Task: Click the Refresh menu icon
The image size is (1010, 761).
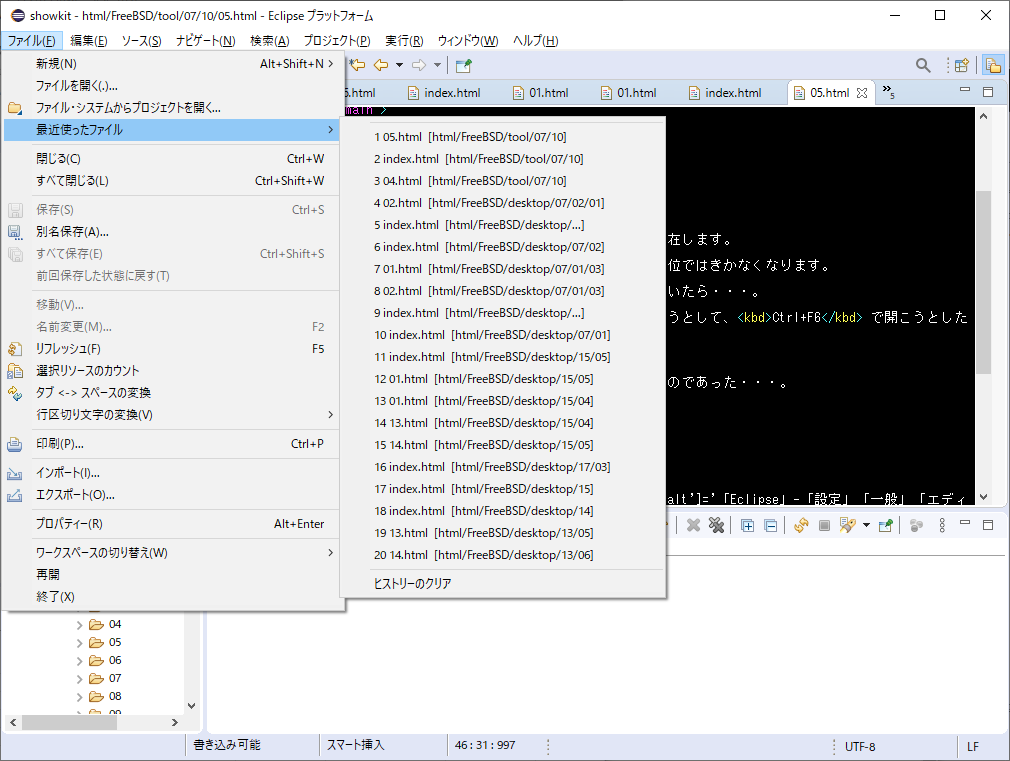Action: tap(15, 349)
